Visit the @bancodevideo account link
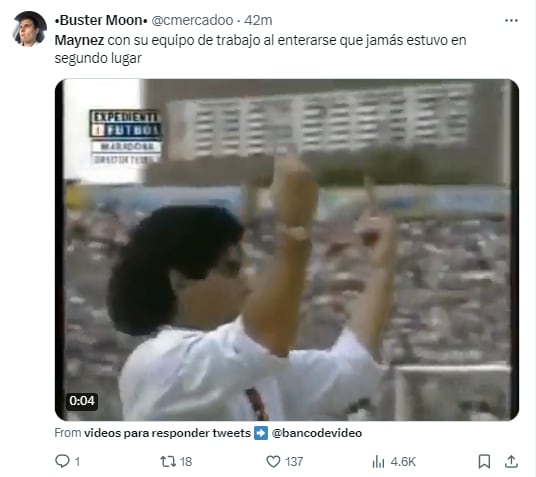Image resolution: width=536 pixels, height=477 pixels. click(x=317, y=433)
